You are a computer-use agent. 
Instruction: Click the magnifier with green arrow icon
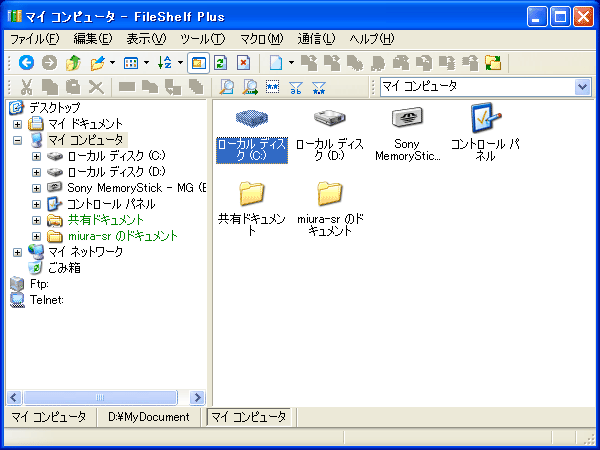coord(250,87)
